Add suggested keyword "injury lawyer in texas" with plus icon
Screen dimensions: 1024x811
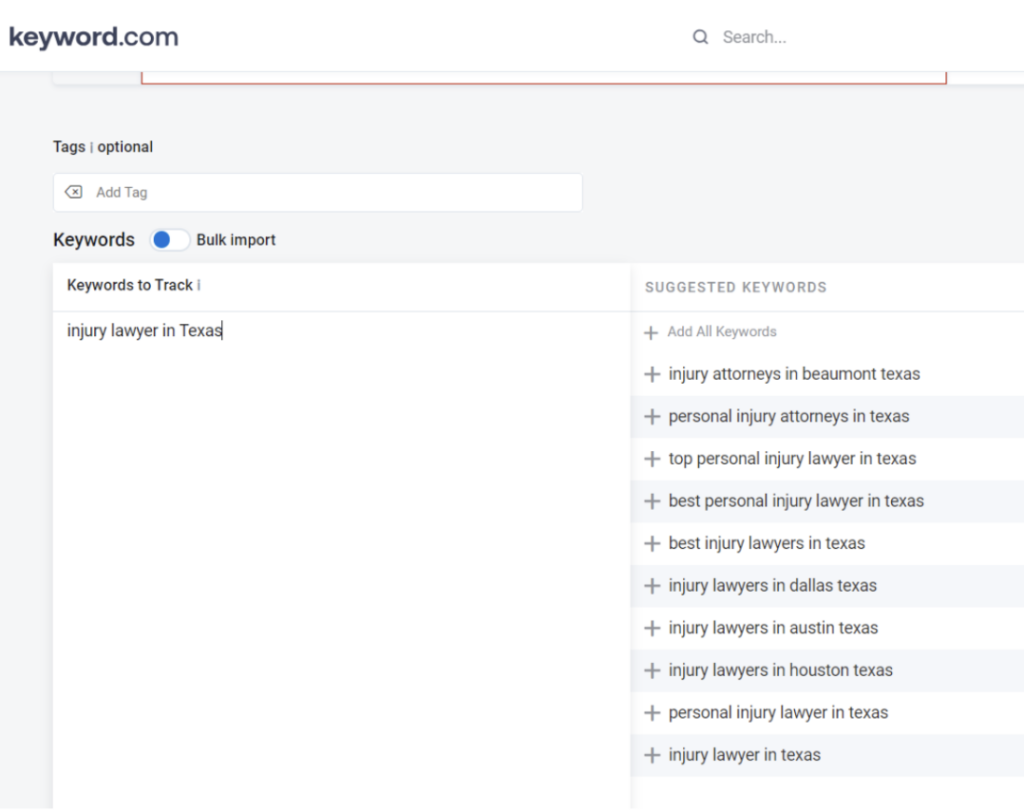pos(649,754)
